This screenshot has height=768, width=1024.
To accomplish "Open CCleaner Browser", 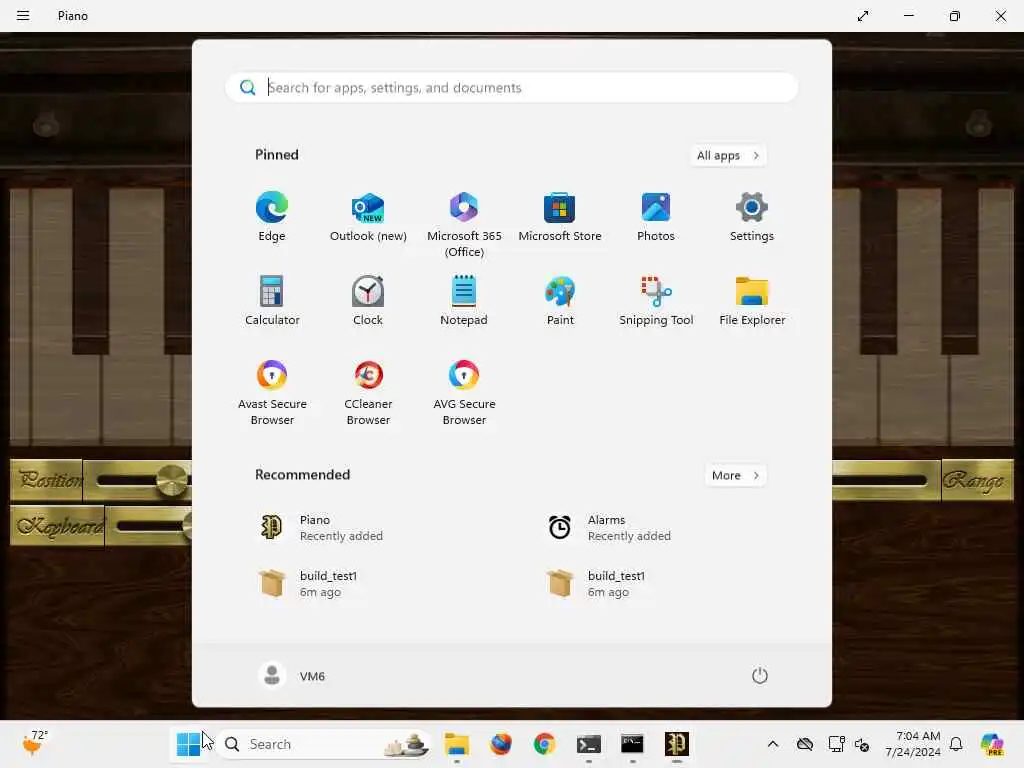I will (x=368, y=392).
